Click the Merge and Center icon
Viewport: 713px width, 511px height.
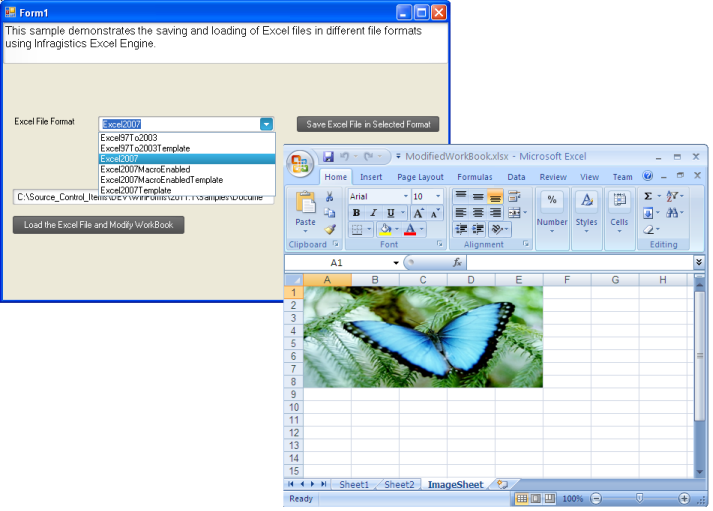click(514, 213)
